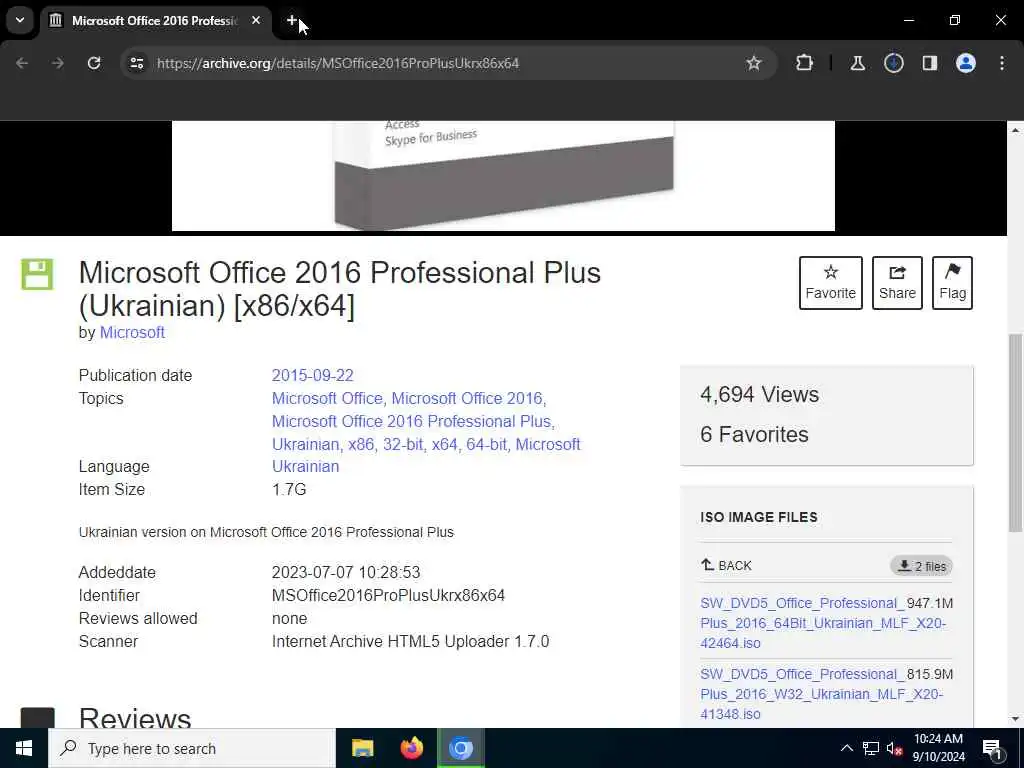
Task: Download all with the 2 files button
Action: 921,566
